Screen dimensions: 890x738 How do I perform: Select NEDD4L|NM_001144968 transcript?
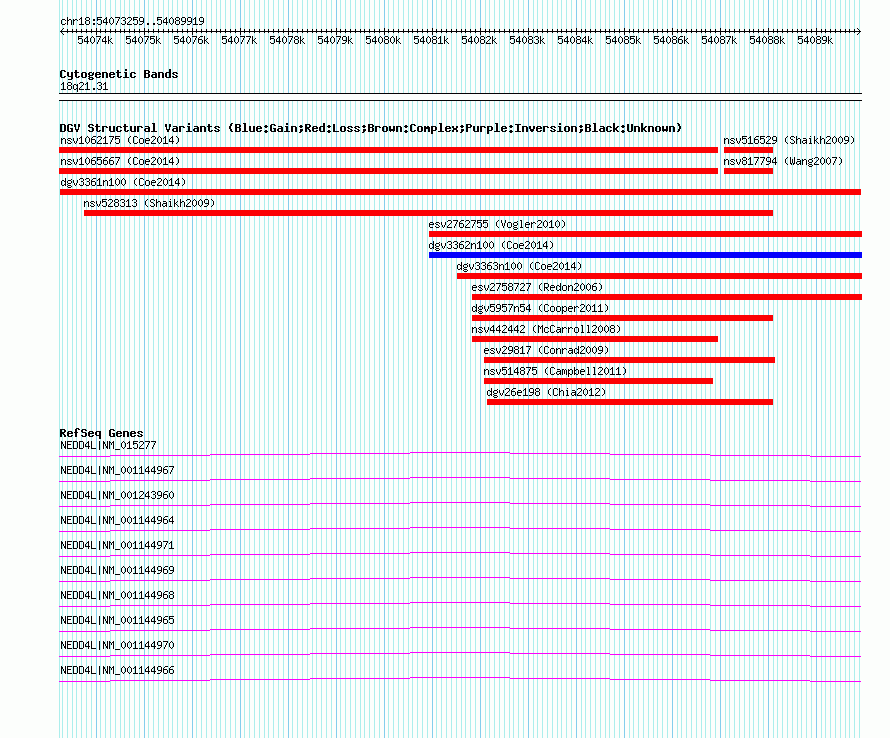[117, 596]
